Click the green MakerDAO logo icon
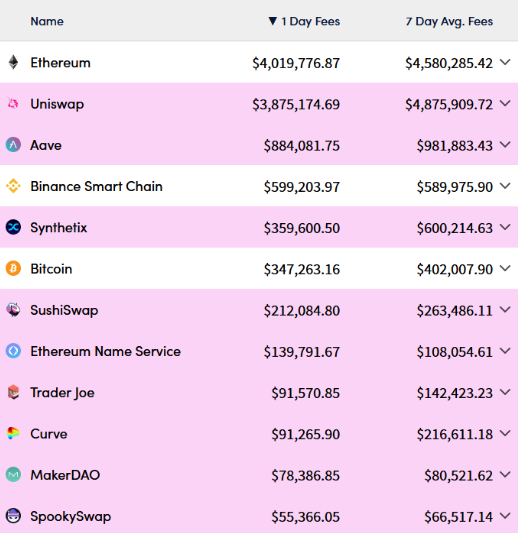 pyautogui.click(x=13, y=475)
